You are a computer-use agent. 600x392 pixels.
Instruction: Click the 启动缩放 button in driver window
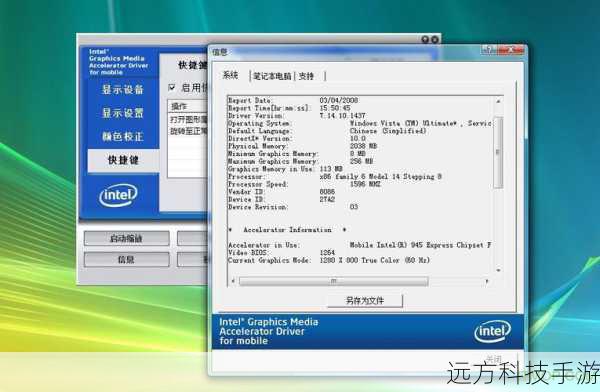126,238
